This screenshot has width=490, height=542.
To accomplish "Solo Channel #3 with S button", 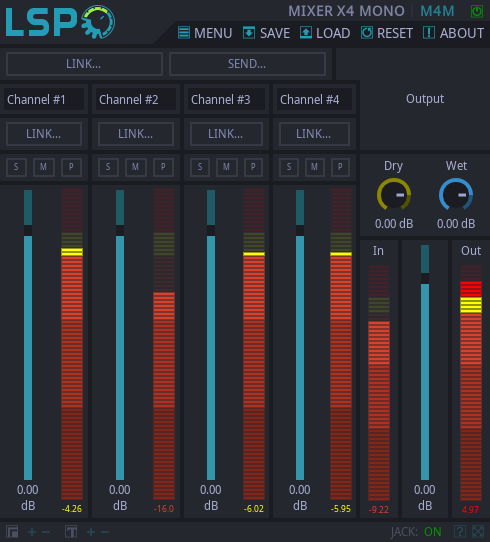I will click(x=200, y=167).
